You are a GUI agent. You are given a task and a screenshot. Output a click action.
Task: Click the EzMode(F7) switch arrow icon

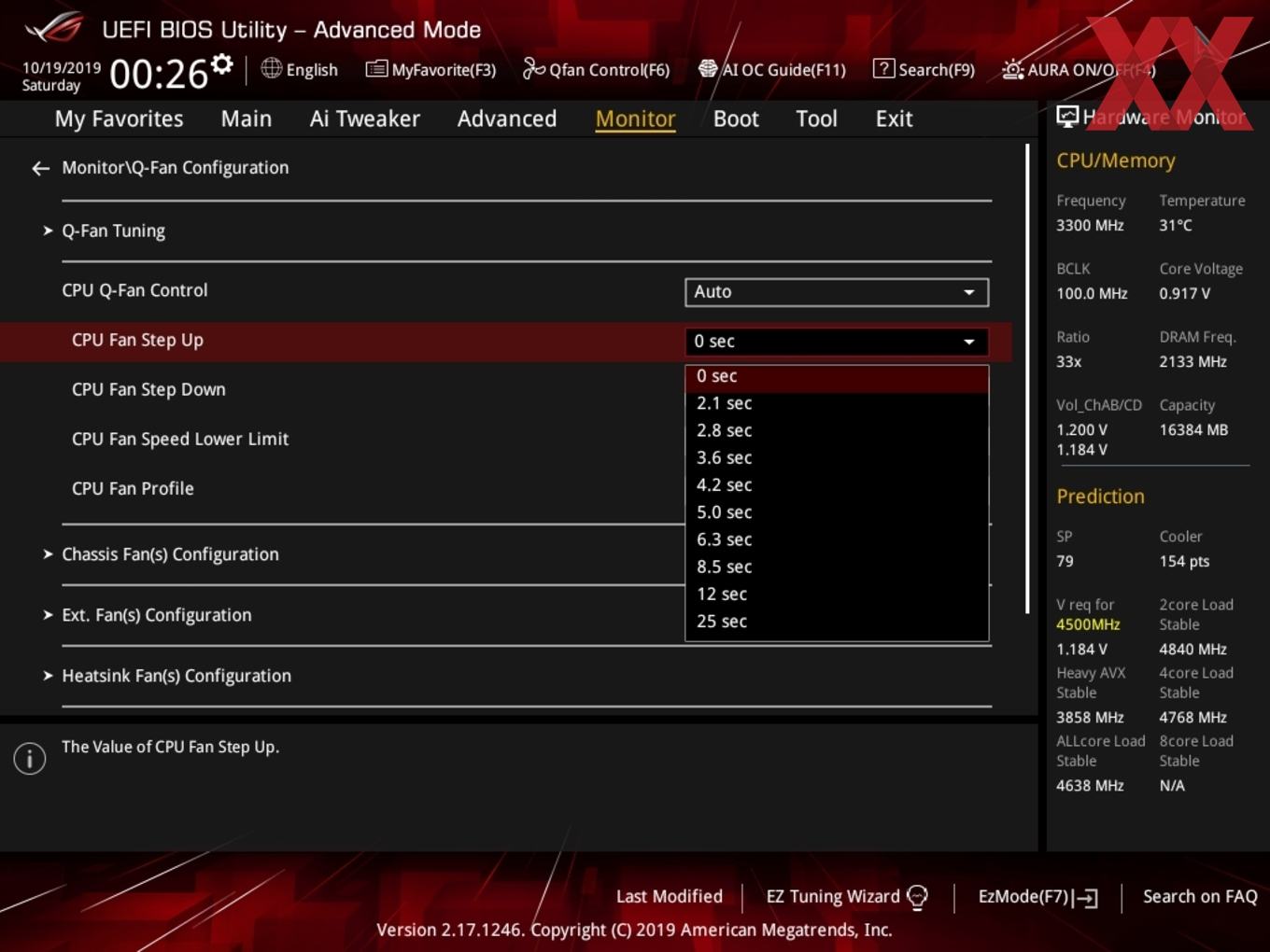[x=1085, y=898]
